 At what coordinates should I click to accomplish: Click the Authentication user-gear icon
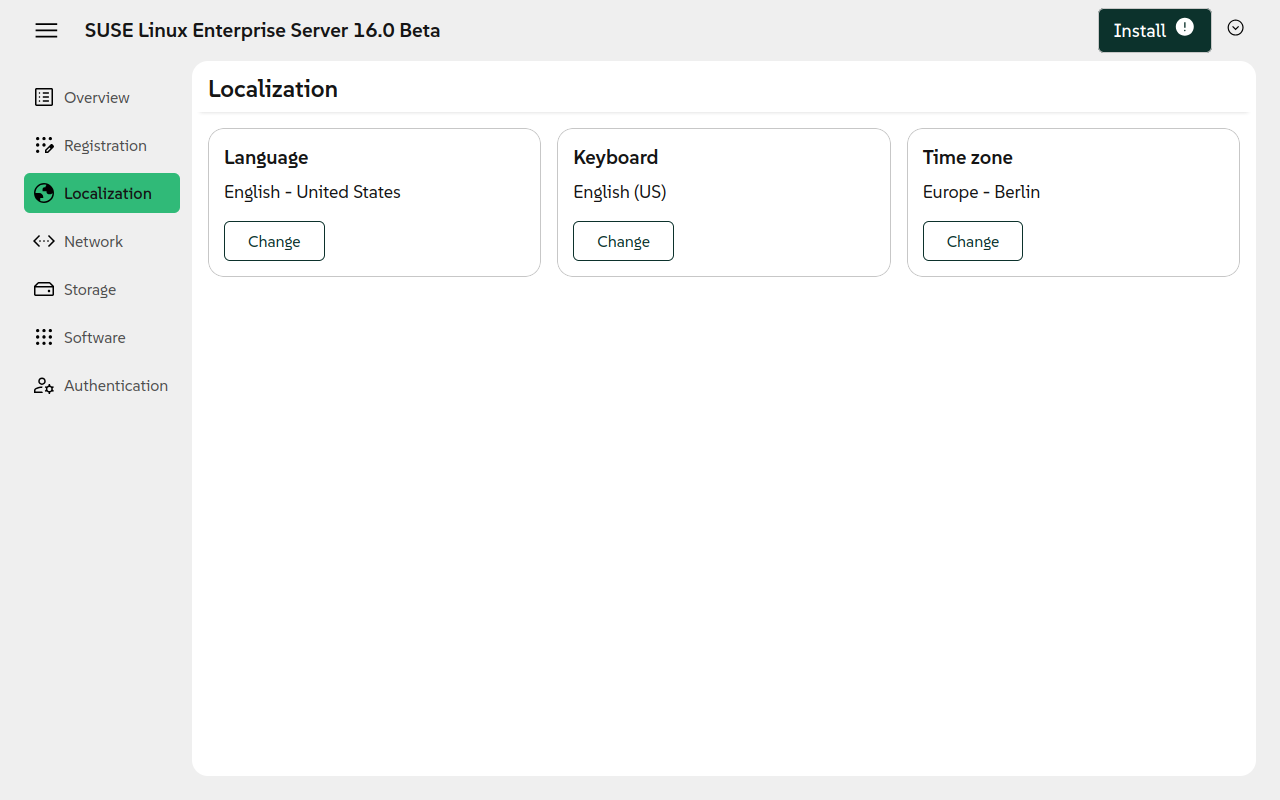click(x=44, y=385)
